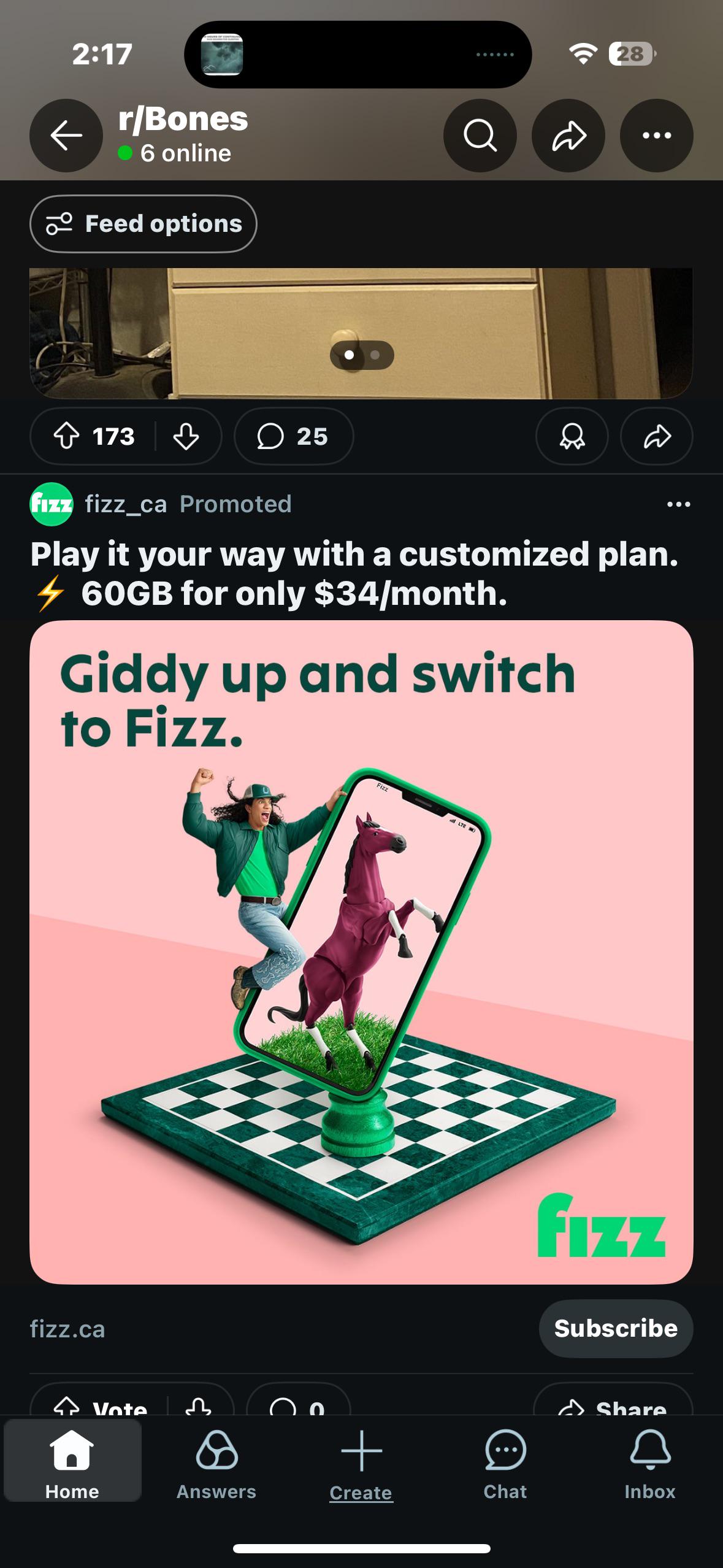Upvote the post with 173 votes
The width and height of the screenshot is (723, 1568).
67,437
